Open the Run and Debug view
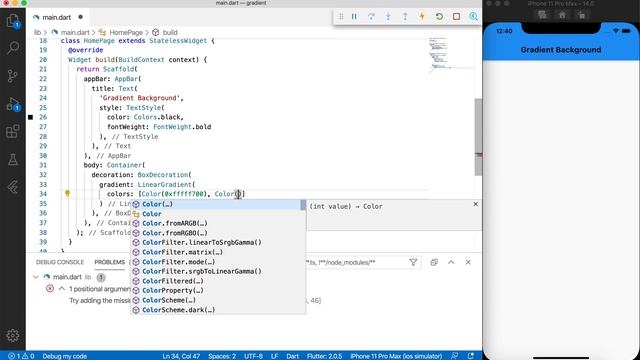 pos(13,104)
